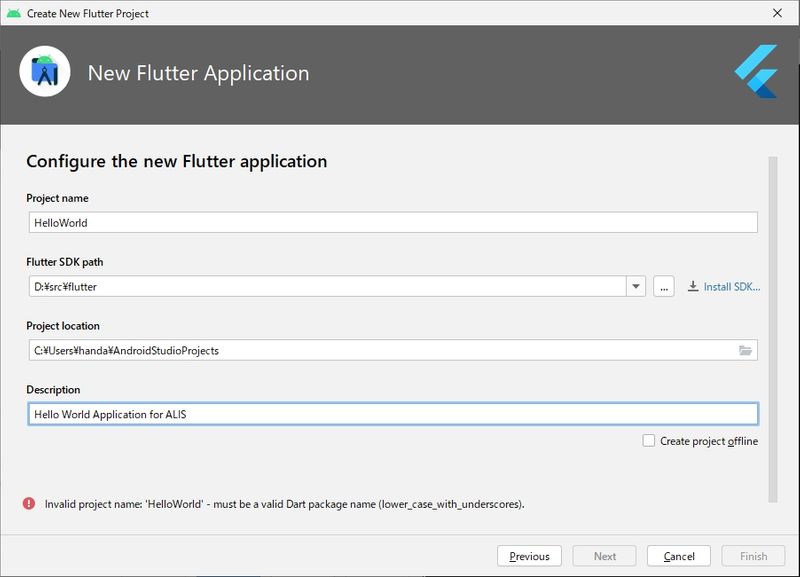Viewport: 800px width, 577px height.
Task: Expand the Flutter SDK path dropdown arrow
Action: [x=636, y=287]
